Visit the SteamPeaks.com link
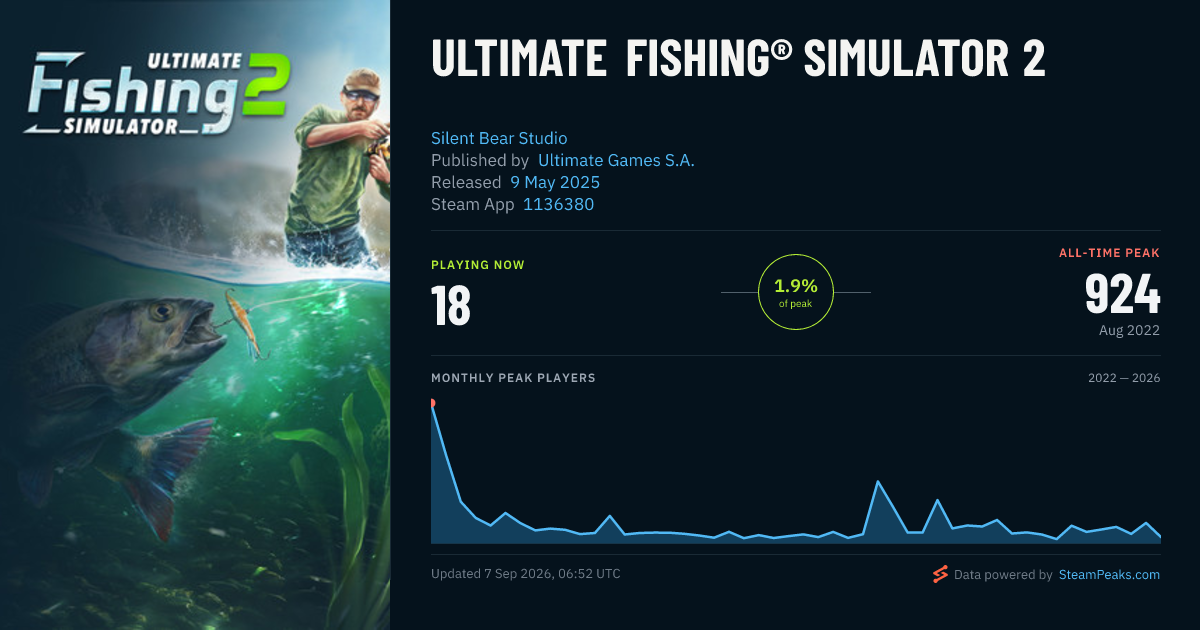1200x630 pixels. 1109,575
